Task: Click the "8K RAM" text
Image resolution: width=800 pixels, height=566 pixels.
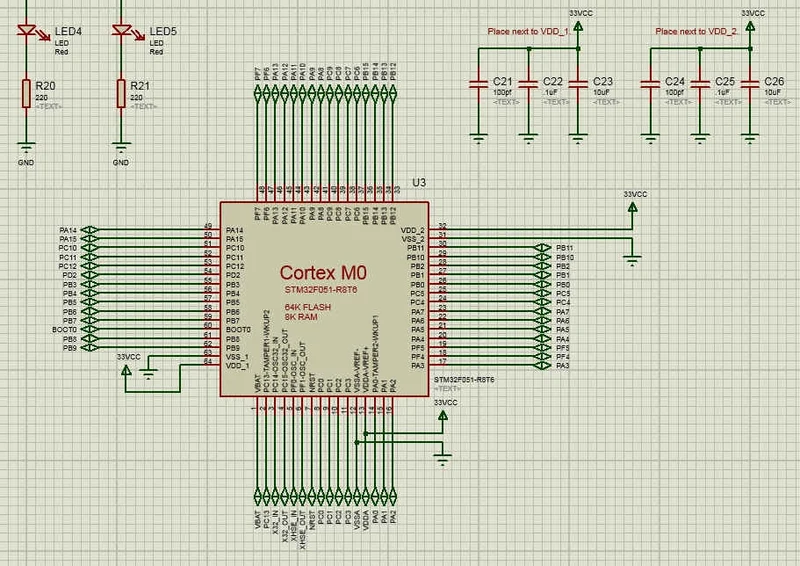Action: click(x=301, y=317)
